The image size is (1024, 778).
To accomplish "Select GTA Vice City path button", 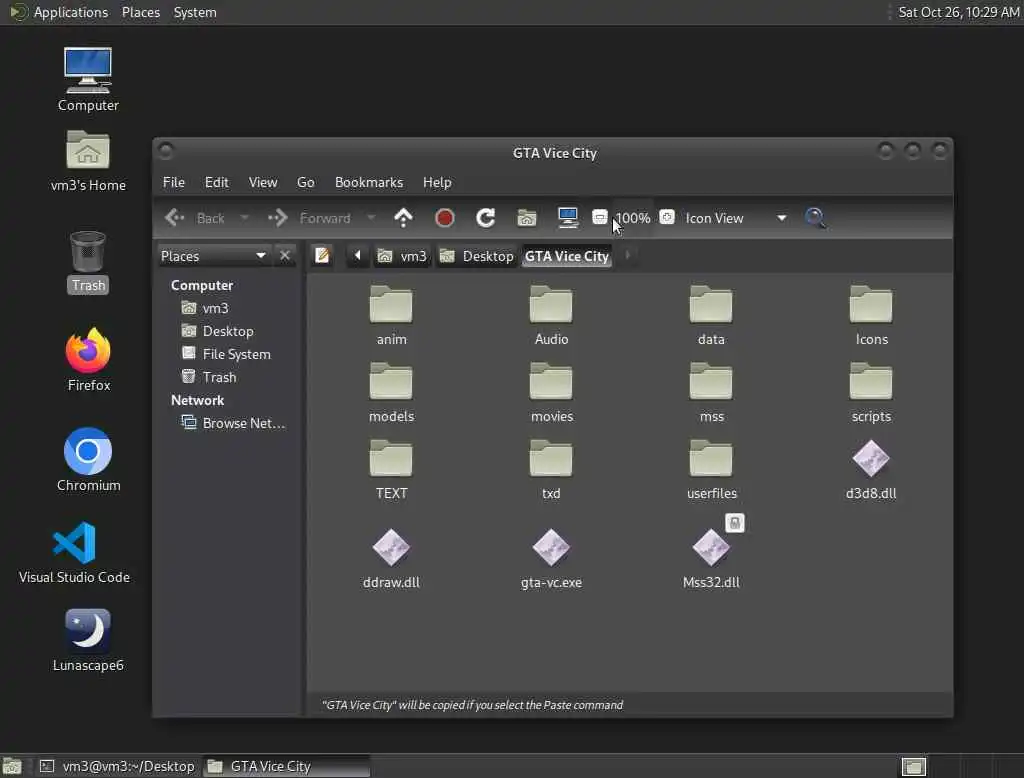I will click(x=566, y=256).
